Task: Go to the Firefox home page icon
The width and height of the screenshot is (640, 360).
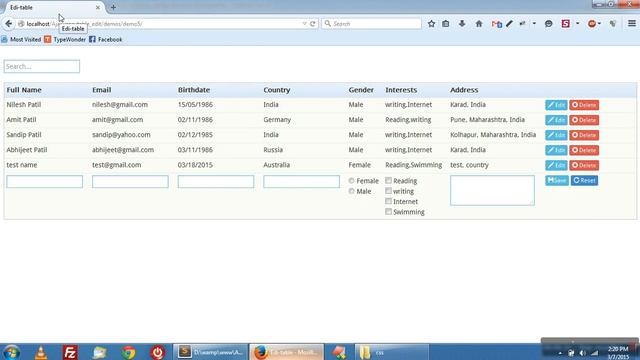Action: (x=479, y=24)
